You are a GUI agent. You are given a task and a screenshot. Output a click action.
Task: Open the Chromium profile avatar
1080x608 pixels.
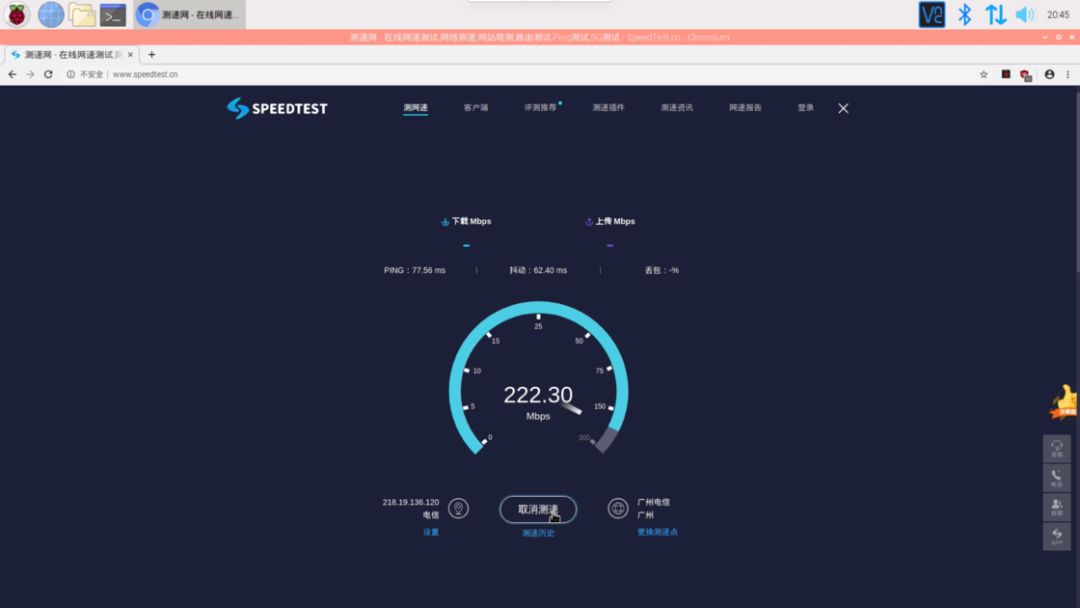click(x=1049, y=74)
